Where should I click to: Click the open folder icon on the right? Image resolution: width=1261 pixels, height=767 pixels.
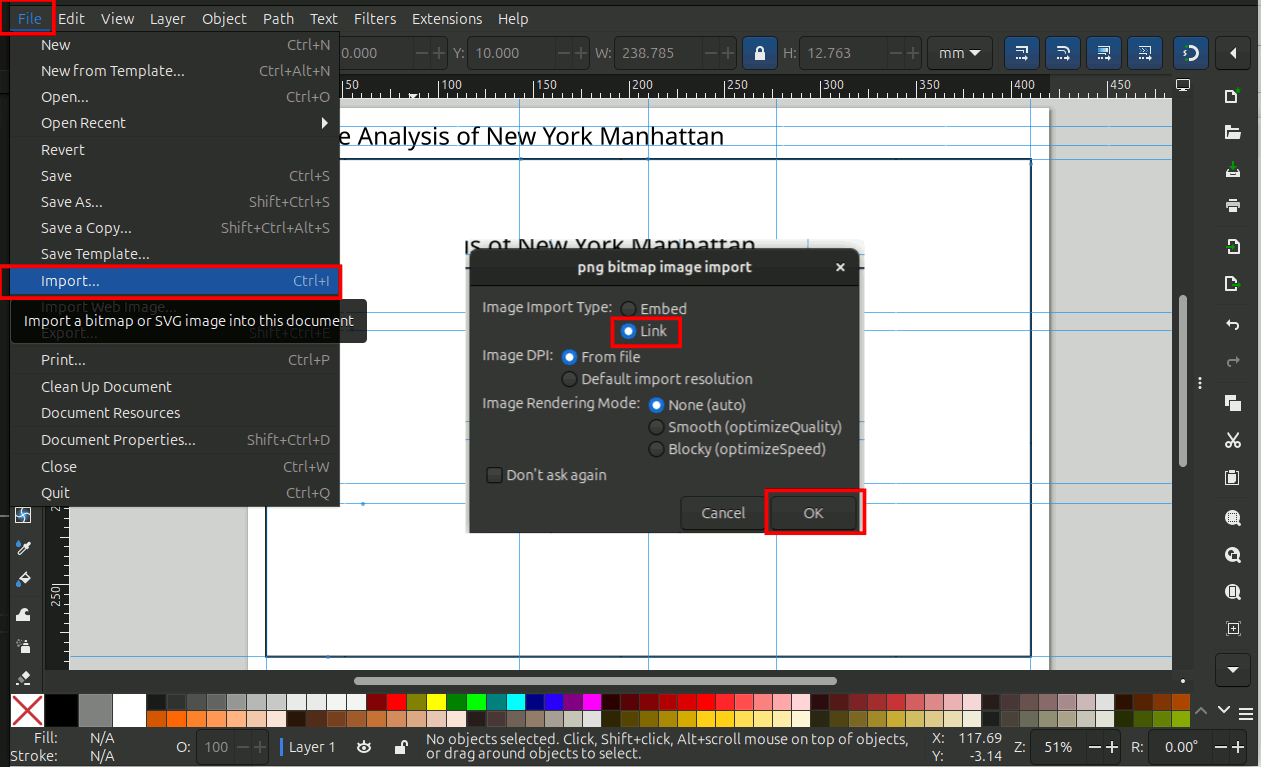tap(1233, 132)
